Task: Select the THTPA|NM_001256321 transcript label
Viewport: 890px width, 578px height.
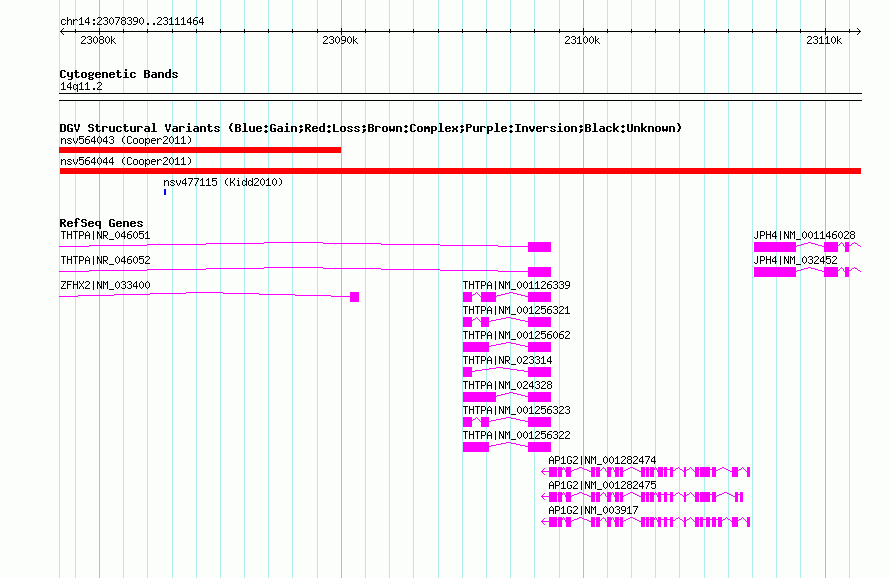Action: coord(517,310)
